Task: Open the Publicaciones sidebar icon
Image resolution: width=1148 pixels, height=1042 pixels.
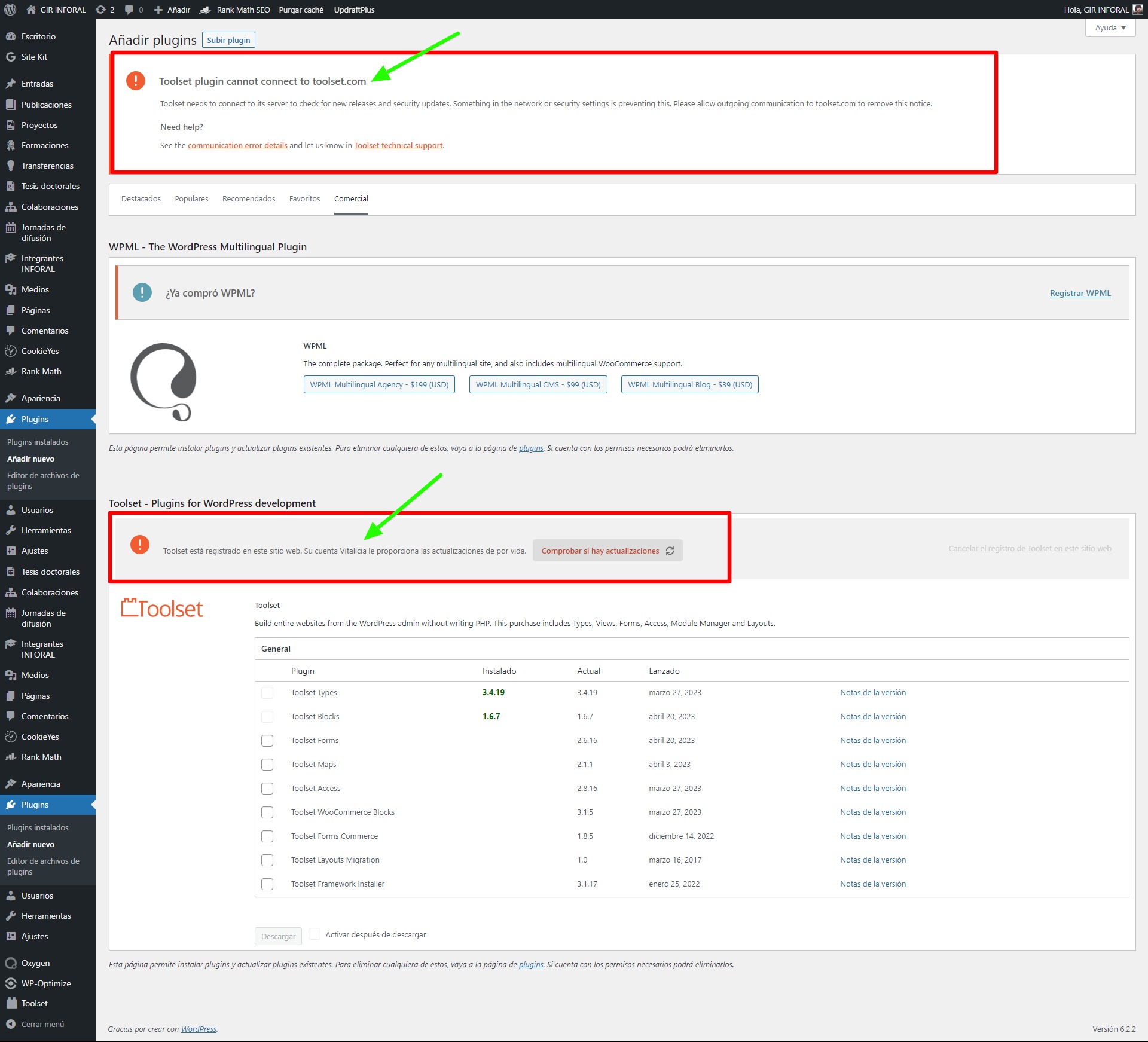Action: point(11,105)
